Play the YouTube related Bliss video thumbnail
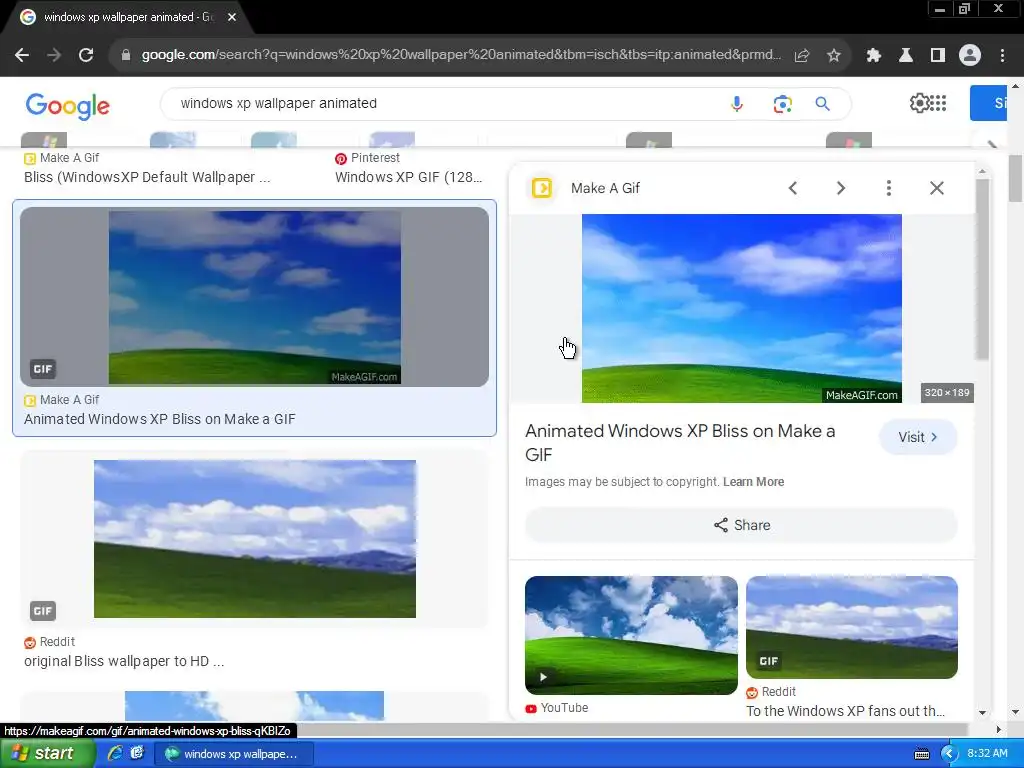 (x=631, y=635)
